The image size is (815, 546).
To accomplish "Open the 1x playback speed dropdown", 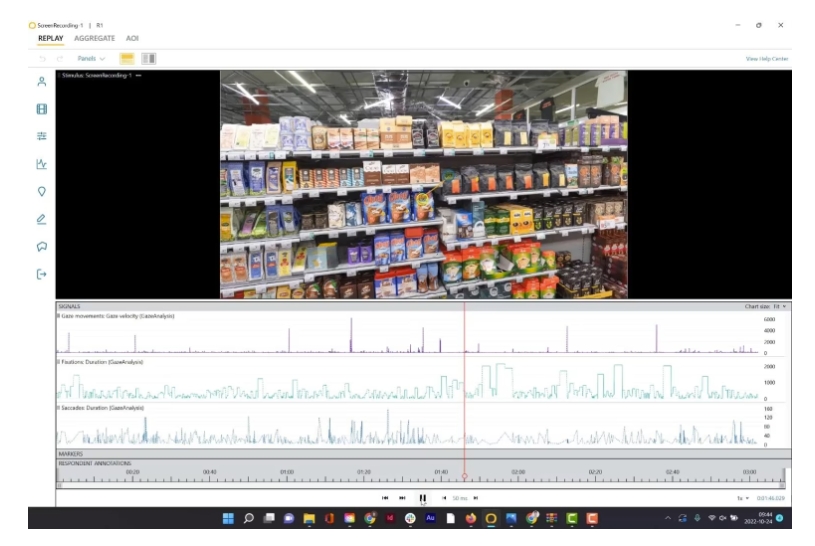I will [743, 497].
